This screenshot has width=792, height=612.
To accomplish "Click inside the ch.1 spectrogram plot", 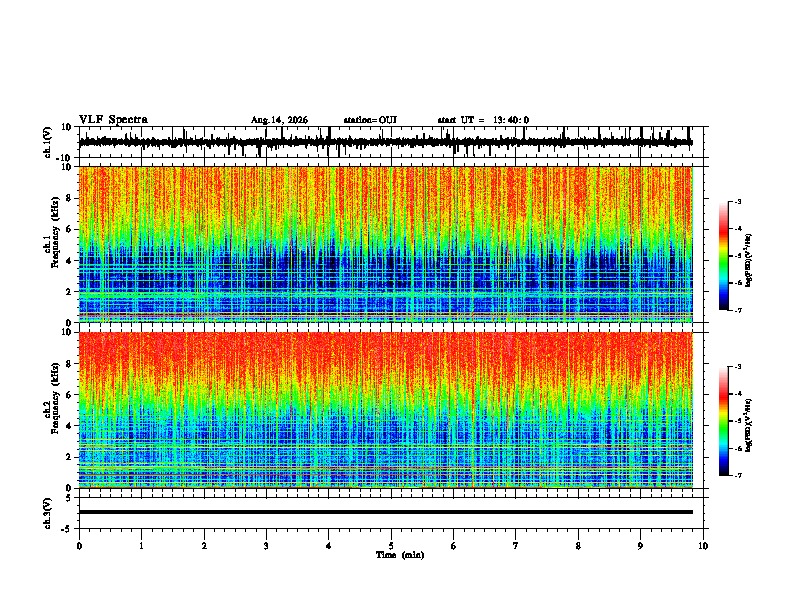I will [x=386, y=244].
